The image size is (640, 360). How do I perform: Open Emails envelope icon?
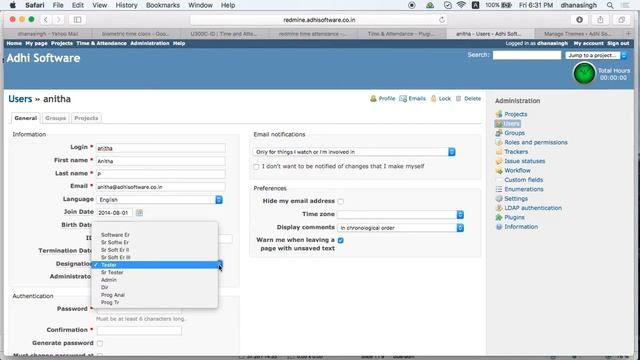(403, 98)
